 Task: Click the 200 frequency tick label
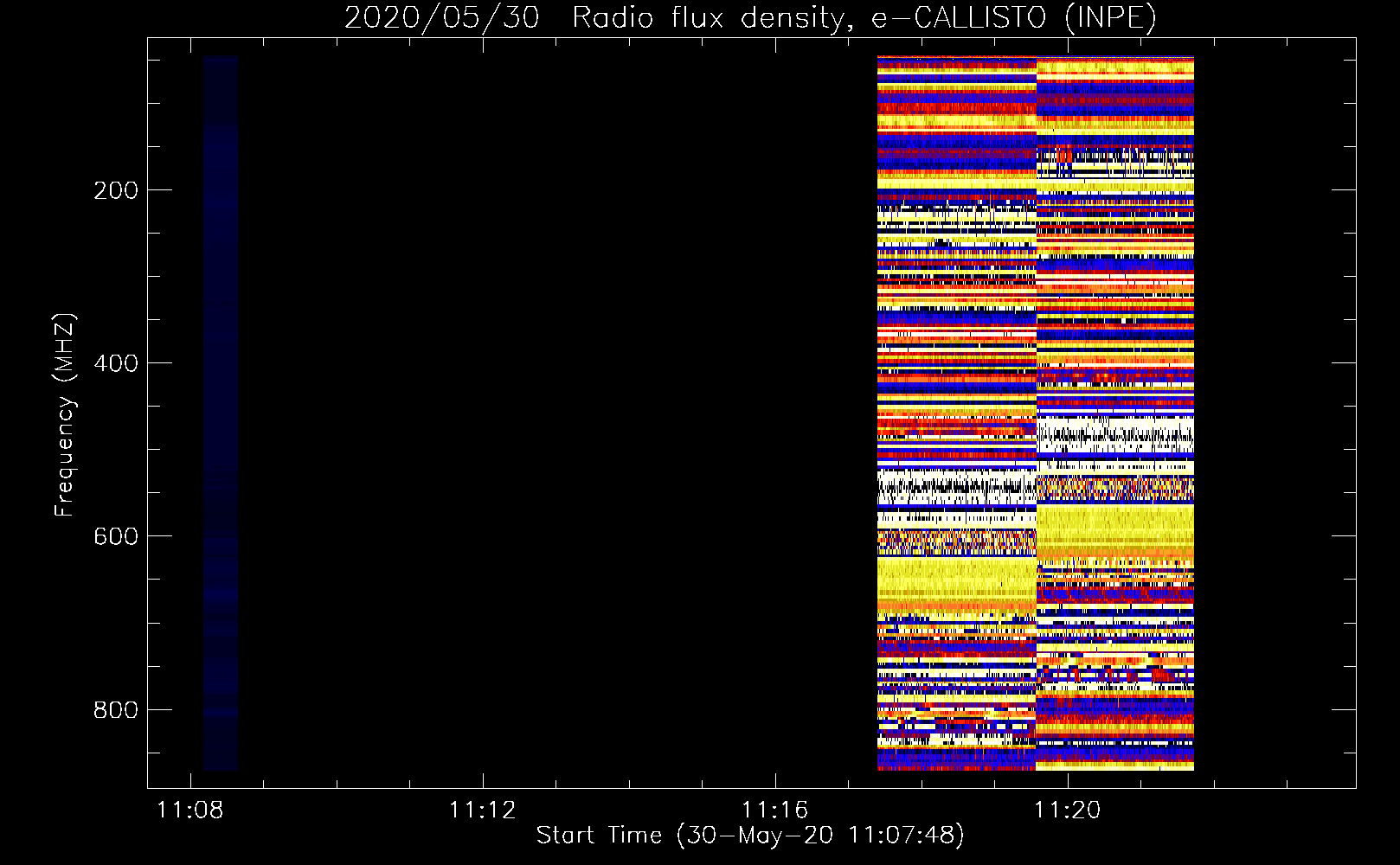click(x=116, y=190)
